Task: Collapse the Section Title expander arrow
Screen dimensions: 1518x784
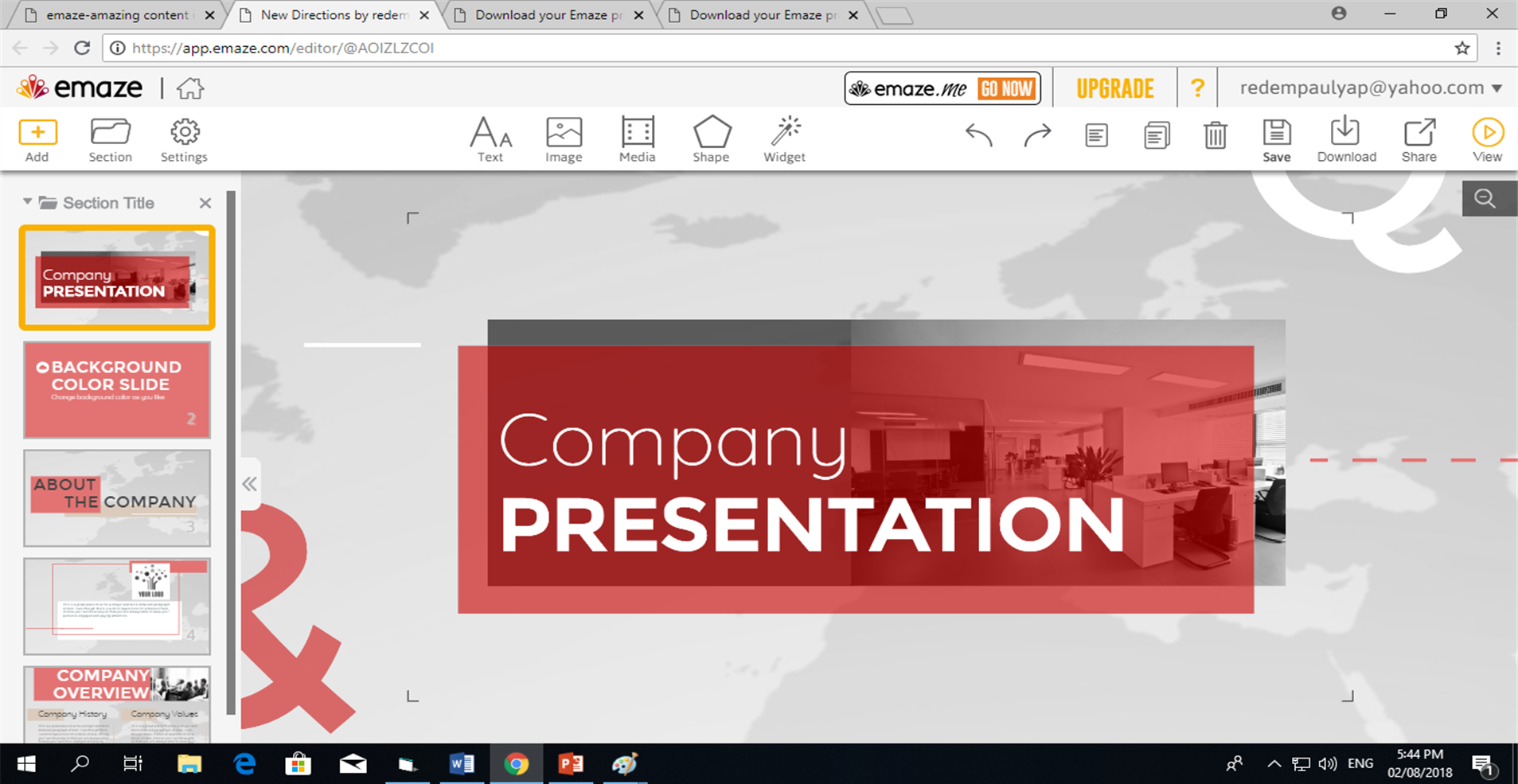Action: click(27, 202)
